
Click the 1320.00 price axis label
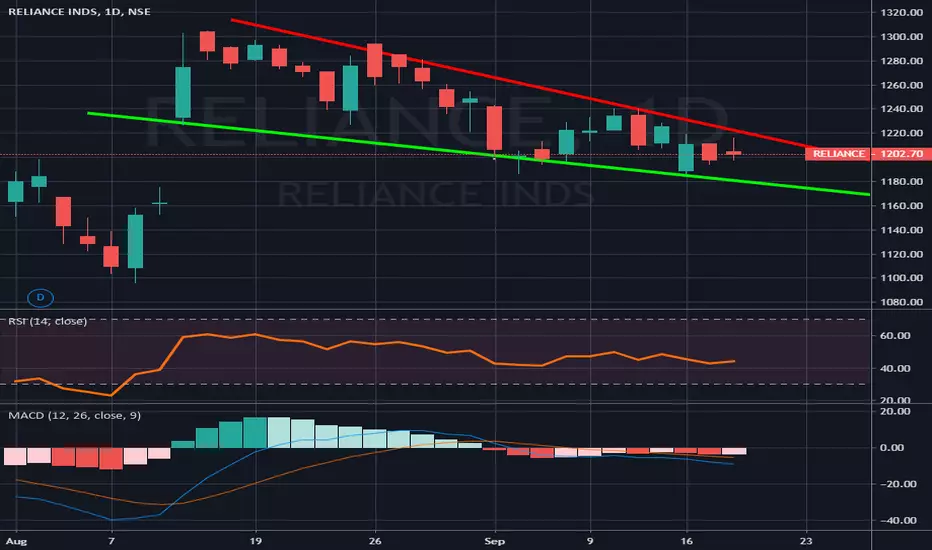tap(901, 12)
